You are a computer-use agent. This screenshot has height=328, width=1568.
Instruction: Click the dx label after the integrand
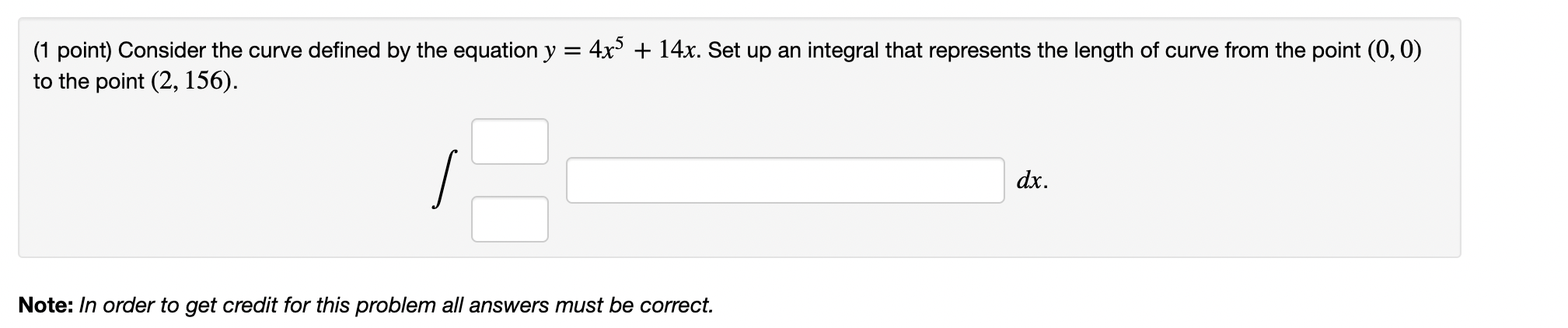tap(1032, 181)
